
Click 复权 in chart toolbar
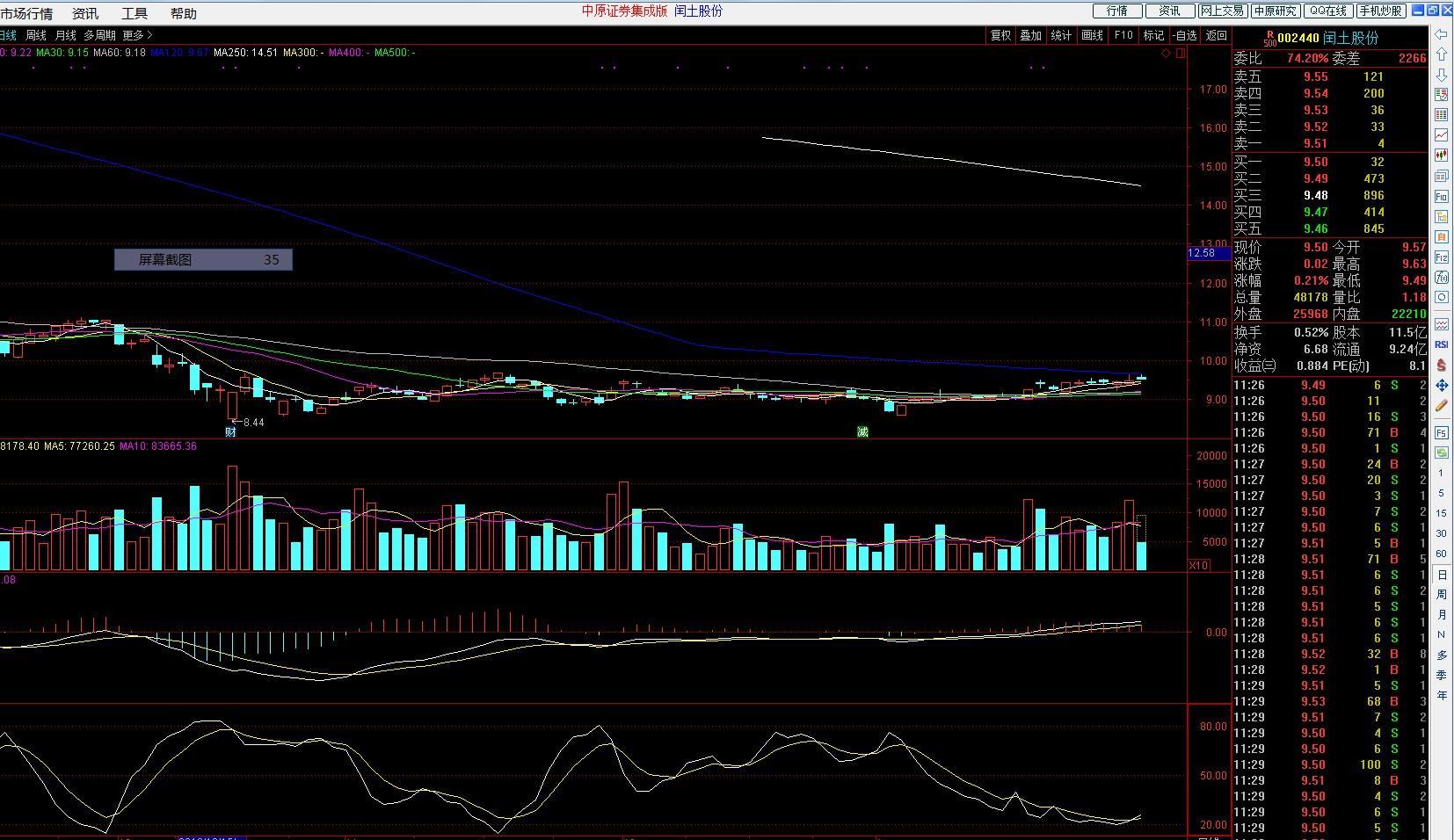click(1000, 35)
